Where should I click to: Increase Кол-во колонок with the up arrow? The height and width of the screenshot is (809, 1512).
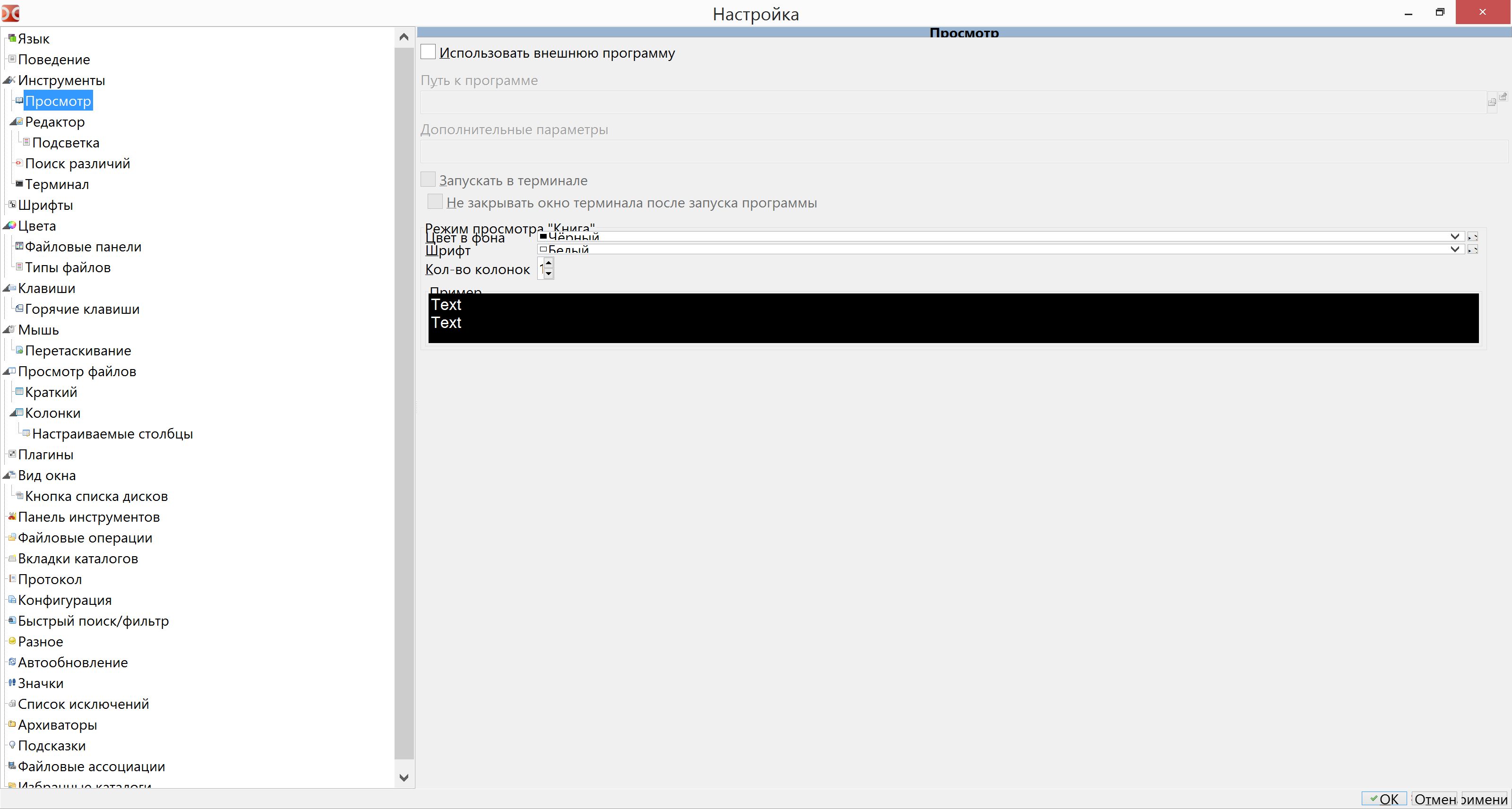(x=548, y=263)
